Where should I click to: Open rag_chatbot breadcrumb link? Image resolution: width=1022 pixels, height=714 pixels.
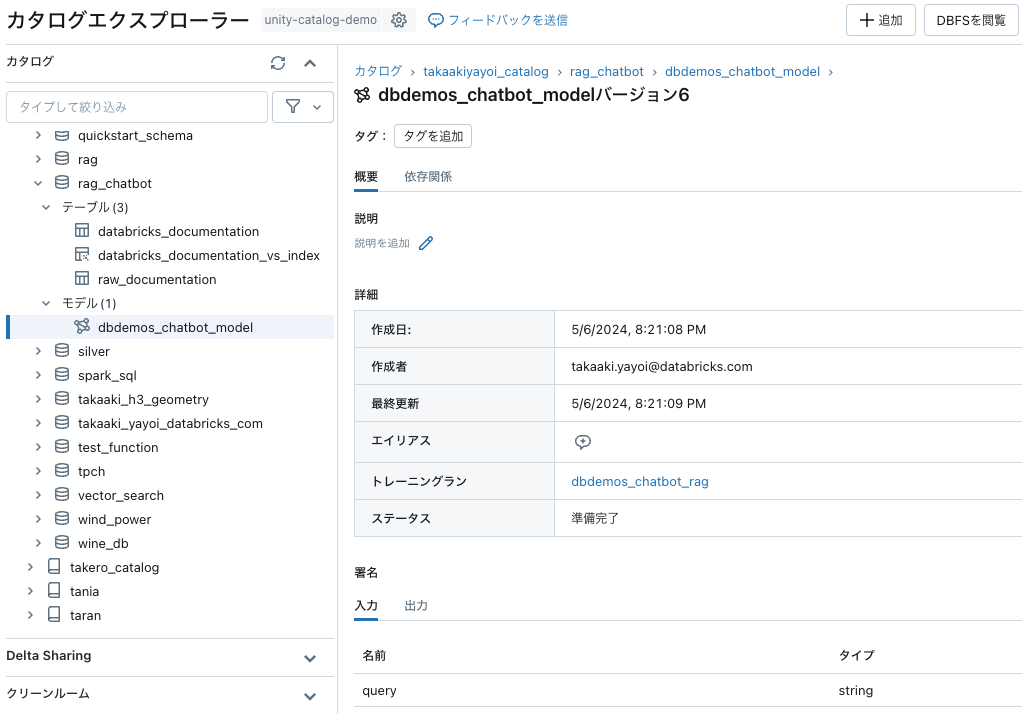[x=606, y=72]
